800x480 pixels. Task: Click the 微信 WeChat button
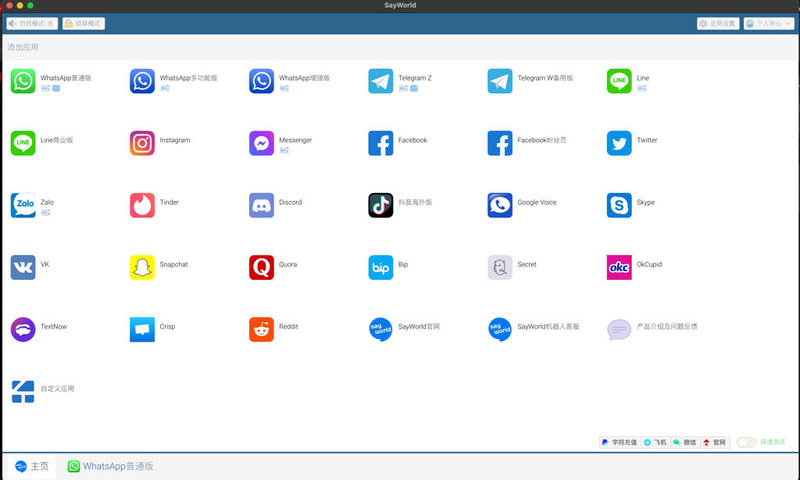pos(685,442)
